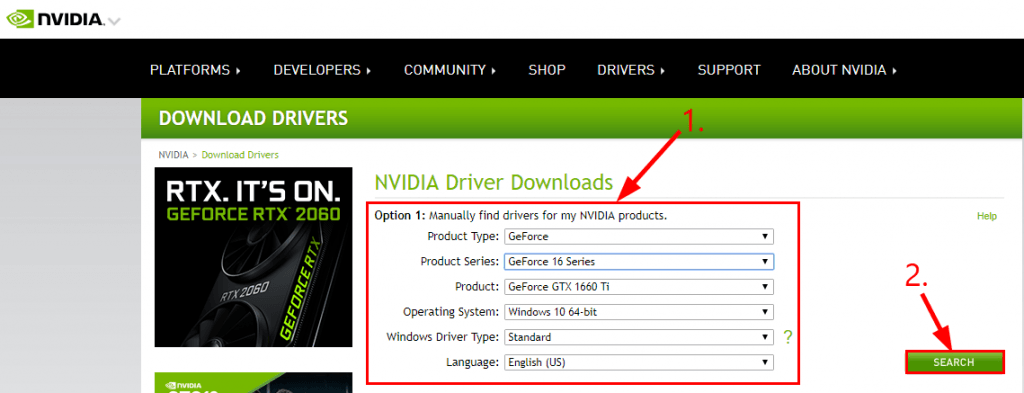Expand the Language dropdown
The image size is (1024, 393).
point(639,362)
